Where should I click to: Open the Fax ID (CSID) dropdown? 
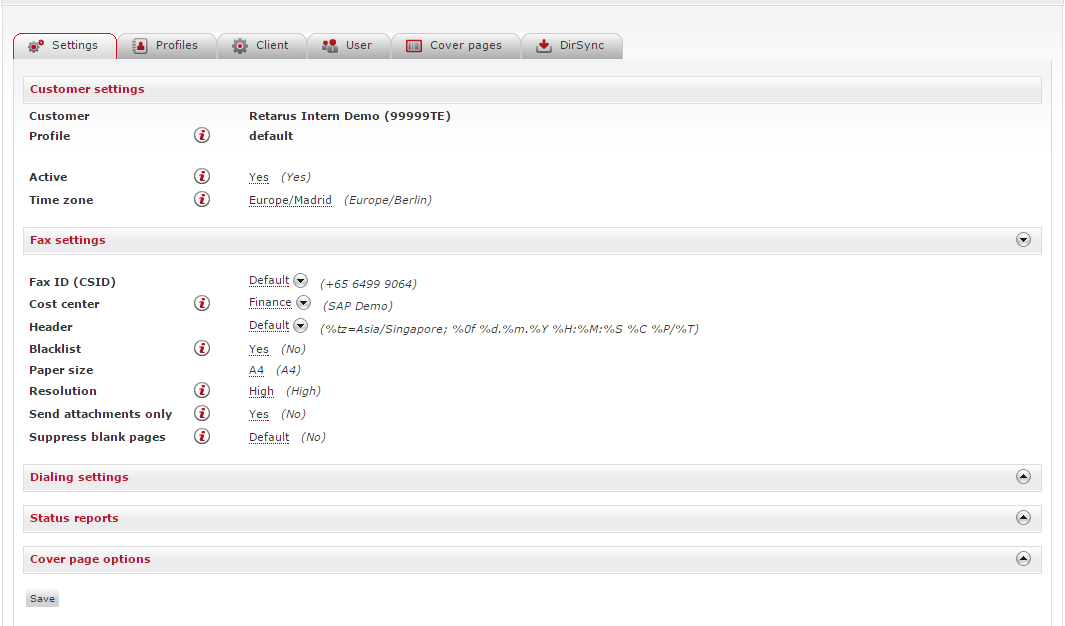[300, 280]
